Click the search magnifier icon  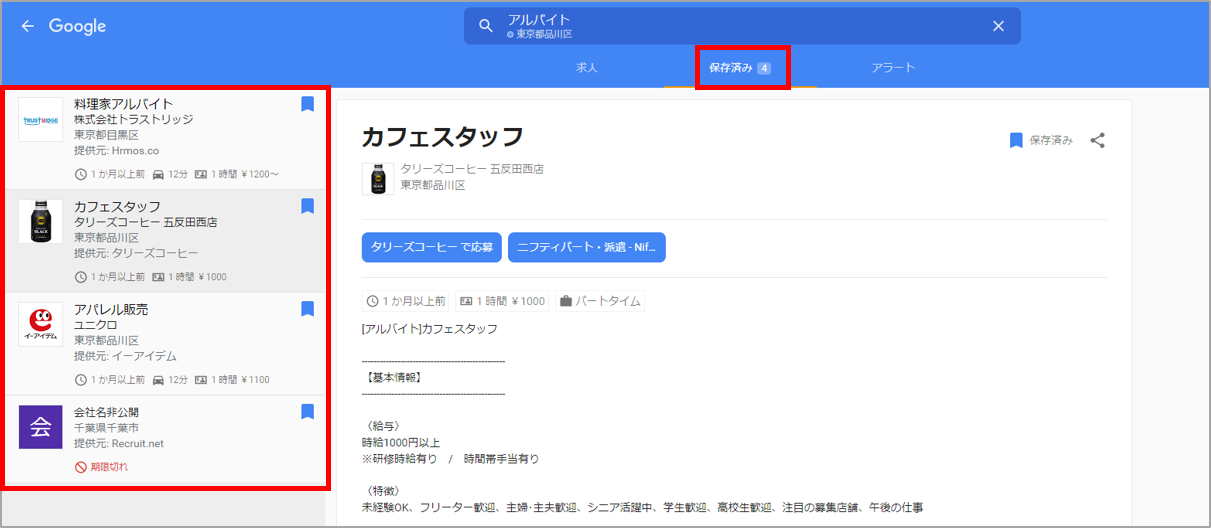tap(486, 26)
